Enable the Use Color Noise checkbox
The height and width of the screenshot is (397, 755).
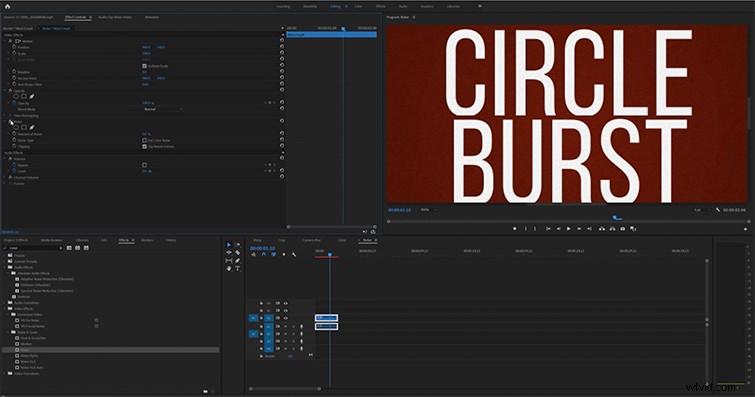[x=144, y=140]
